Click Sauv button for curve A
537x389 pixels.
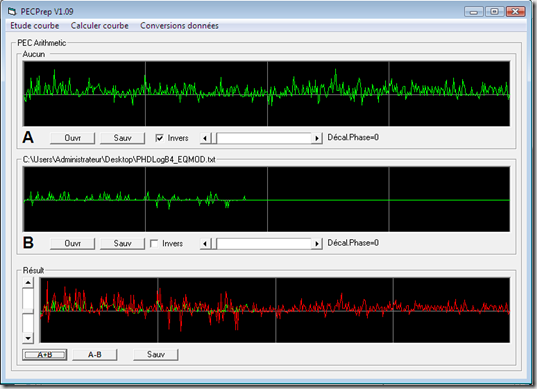click(122, 138)
